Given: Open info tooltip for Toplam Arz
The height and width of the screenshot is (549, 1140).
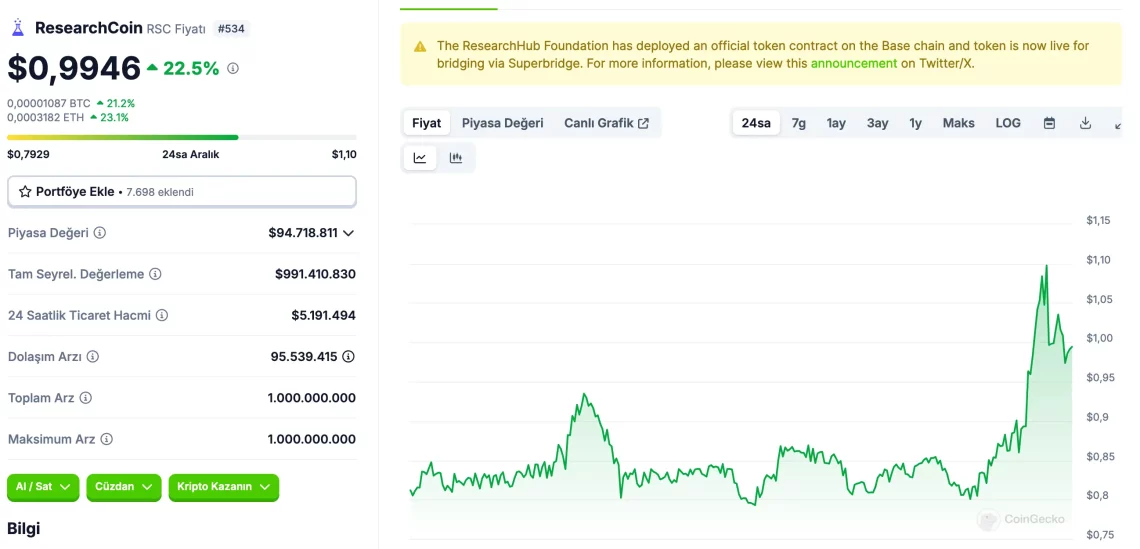Looking at the screenshot, I should (x=86, y=398).
